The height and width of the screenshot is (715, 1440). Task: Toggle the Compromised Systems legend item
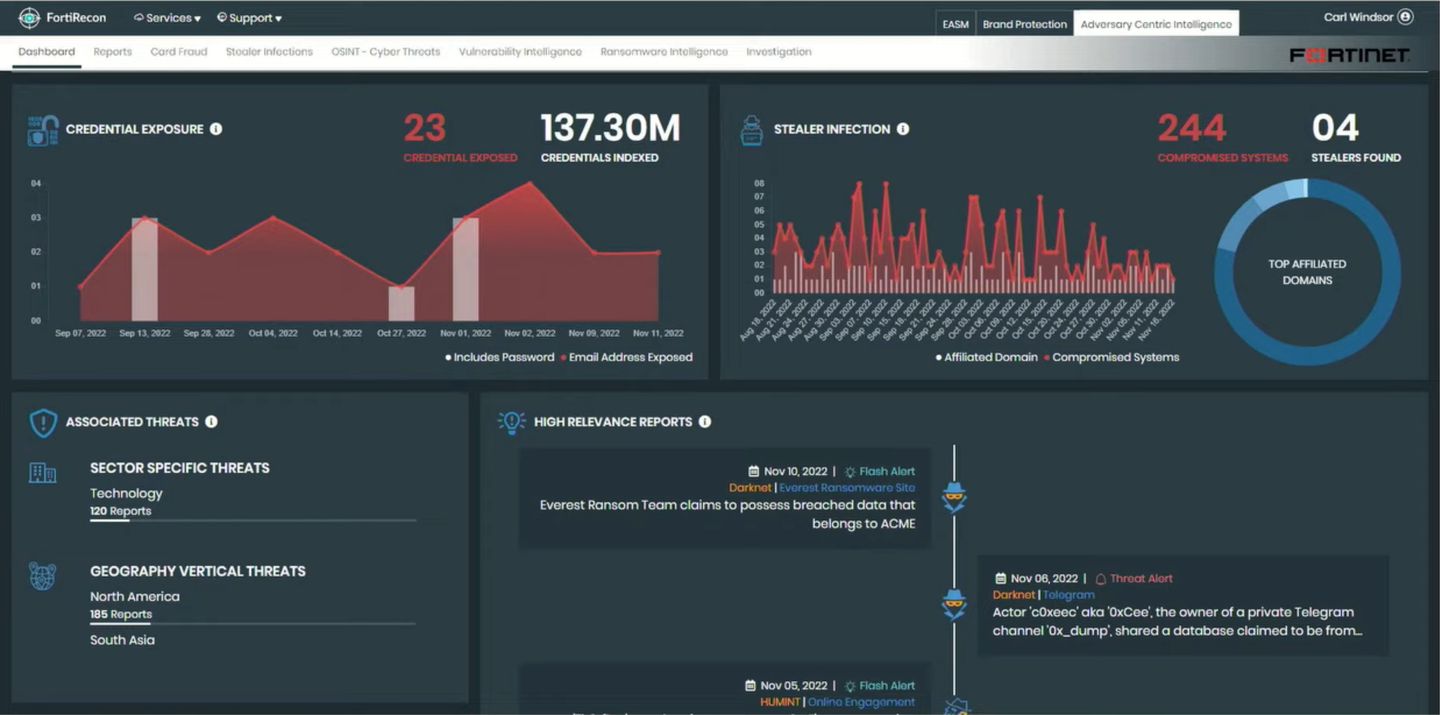point(1114,357)
